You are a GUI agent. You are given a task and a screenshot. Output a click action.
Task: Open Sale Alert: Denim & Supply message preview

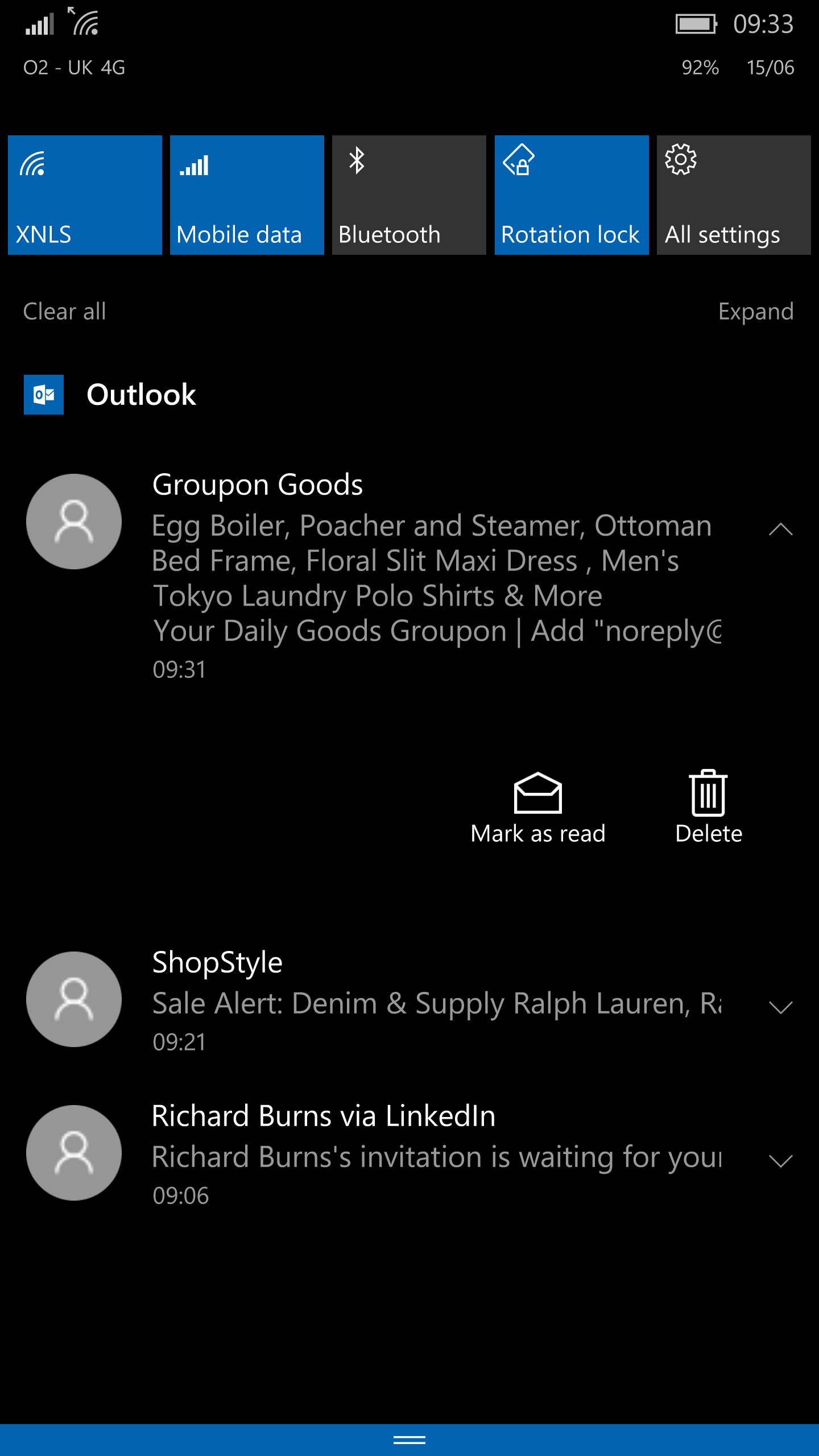(437, 1004)
